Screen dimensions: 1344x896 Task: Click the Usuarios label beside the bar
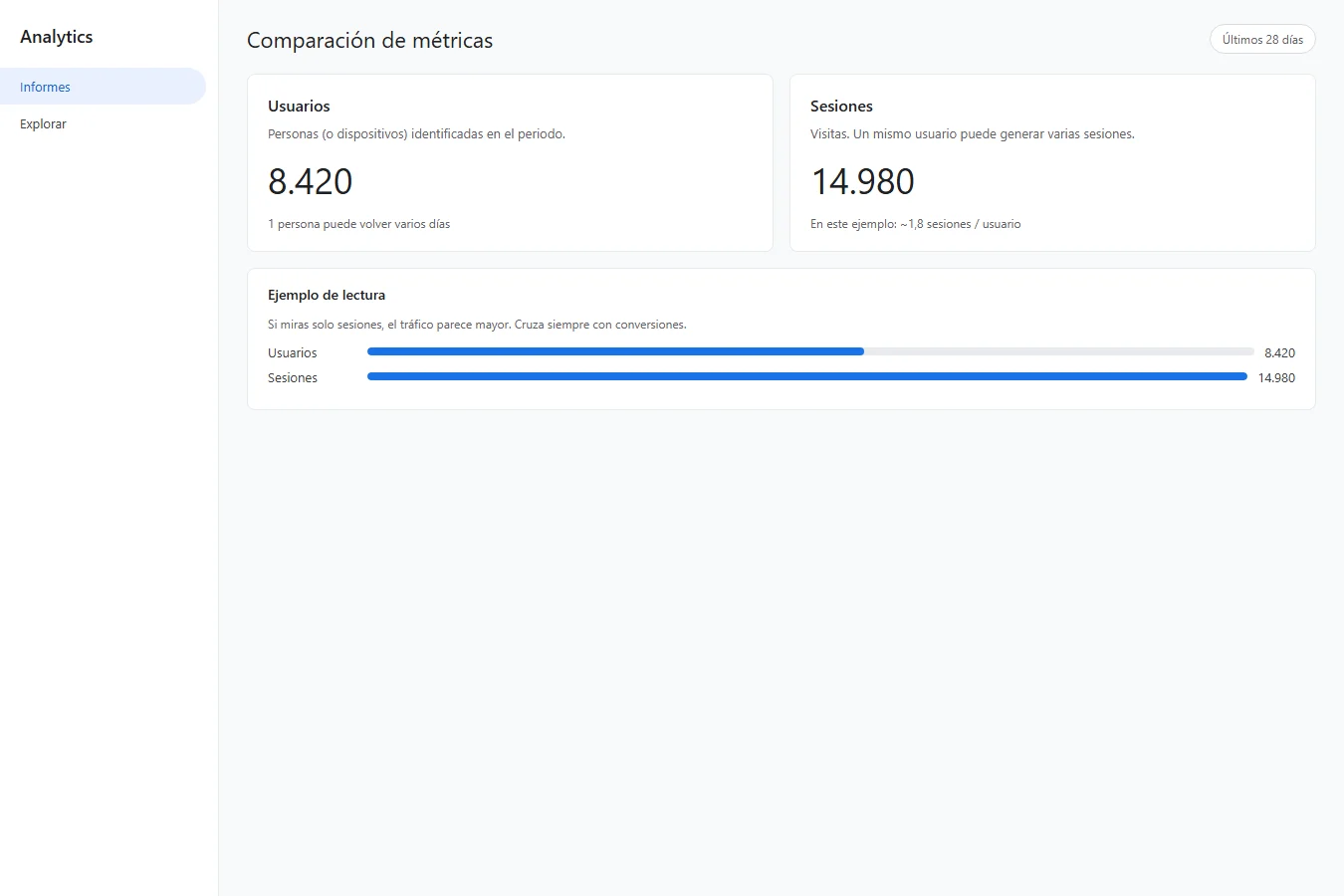(293, 353)
